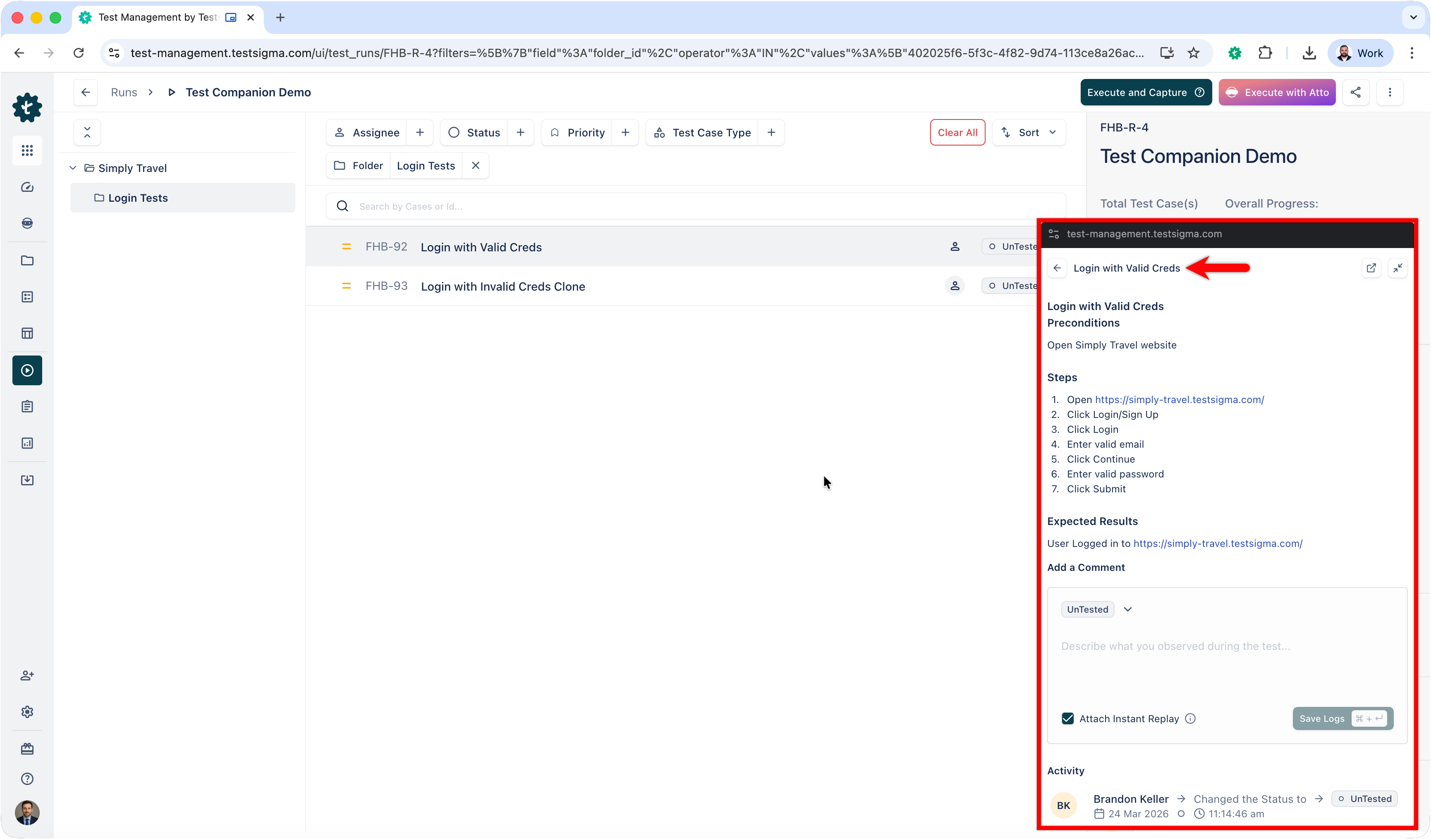Click the test plans clipboard icon
The height and width of the screenshot is (840, 1431).
point(27,406)
